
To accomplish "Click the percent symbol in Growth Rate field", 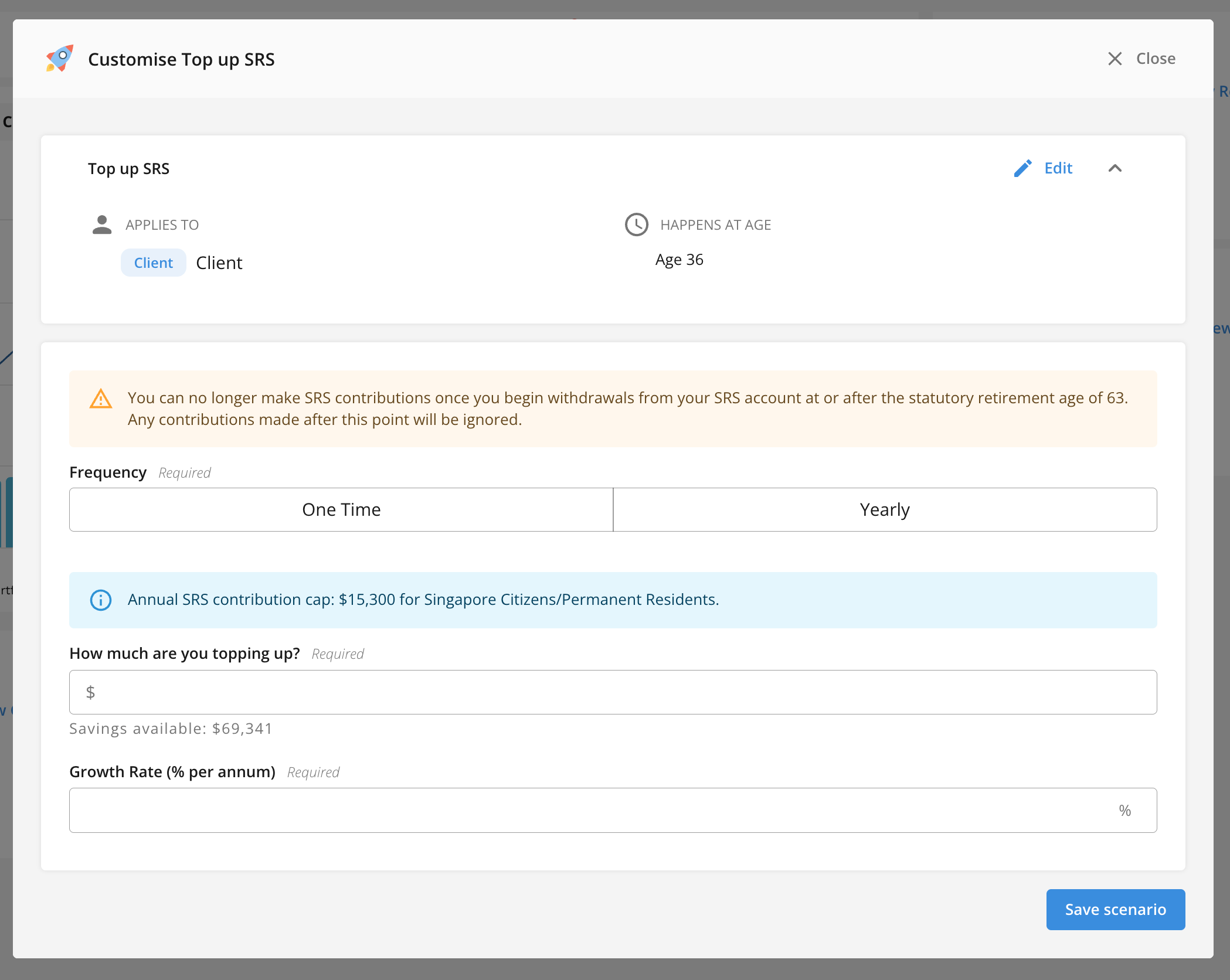I will click(1124, 811).
